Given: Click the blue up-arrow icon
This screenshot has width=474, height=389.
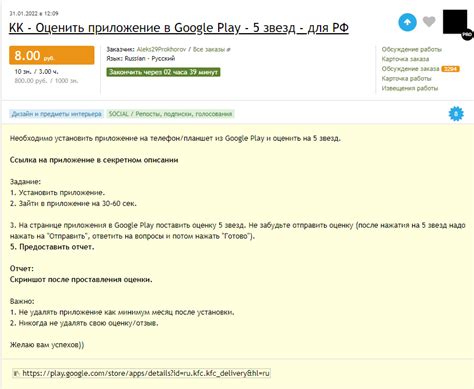Looking at the screenshot, I should pos(407,22).
